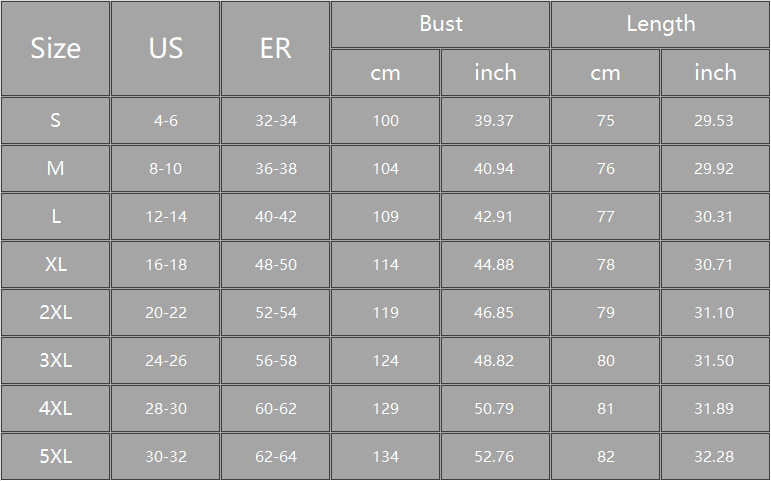Click the S size row label
Screen dimensions: 771x481
coord(55,121)
